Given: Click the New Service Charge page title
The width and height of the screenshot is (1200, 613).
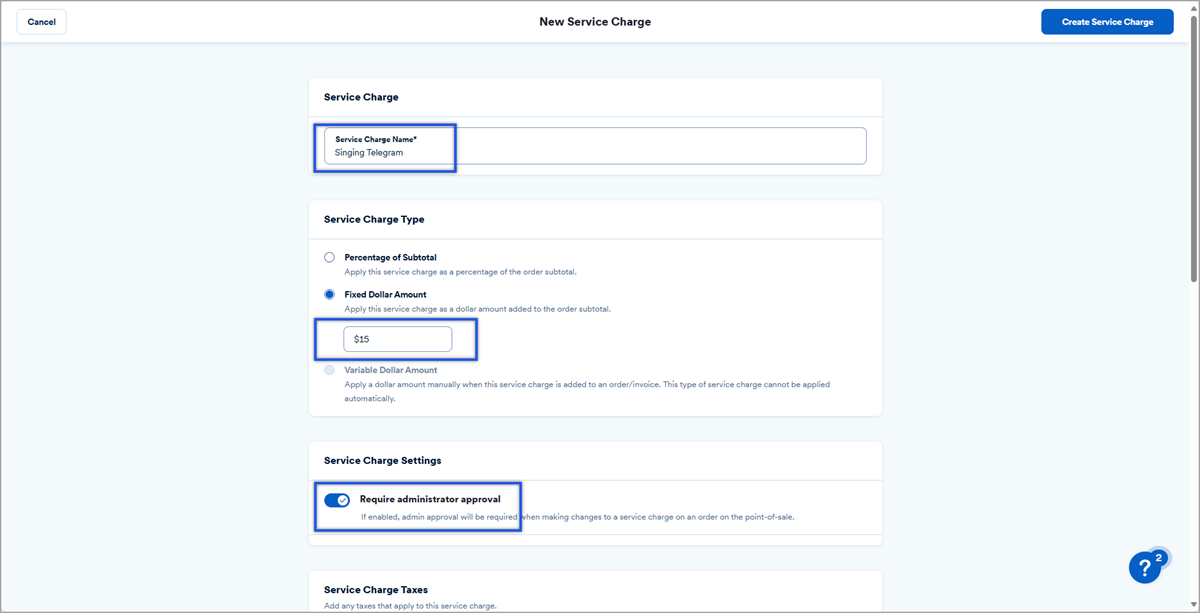Looking at the screenshot, I should pyautogui.click(x=595, y=21).
